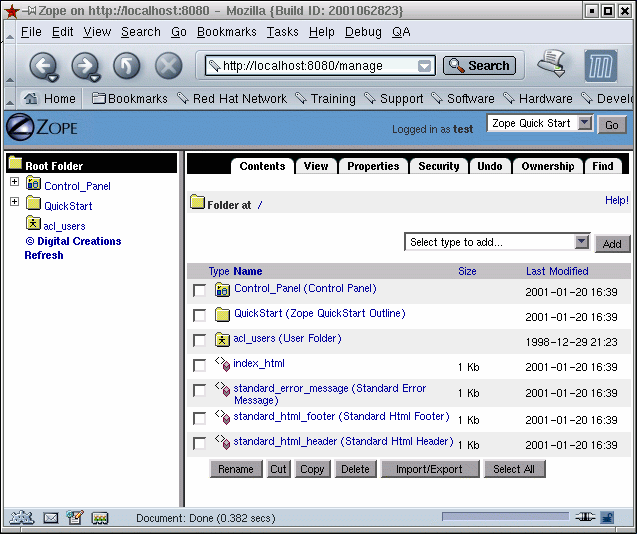Expand the QuickStart tree node
The image size is (637, 534).
coord(14,203)
